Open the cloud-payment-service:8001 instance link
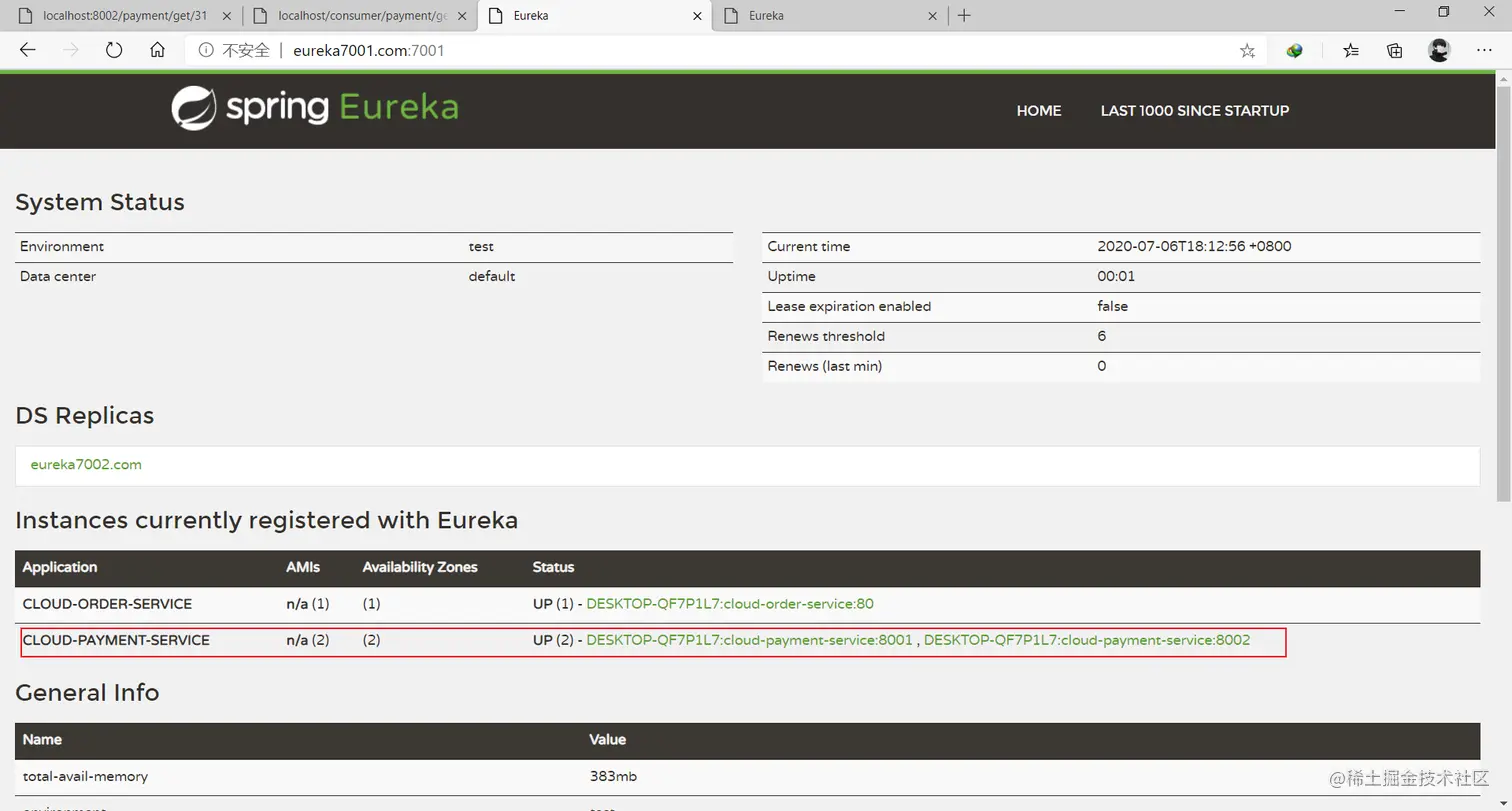Image resolution: width=1512 pixels, height=811 pixels. pyautogui.click(x=749, y=640)
